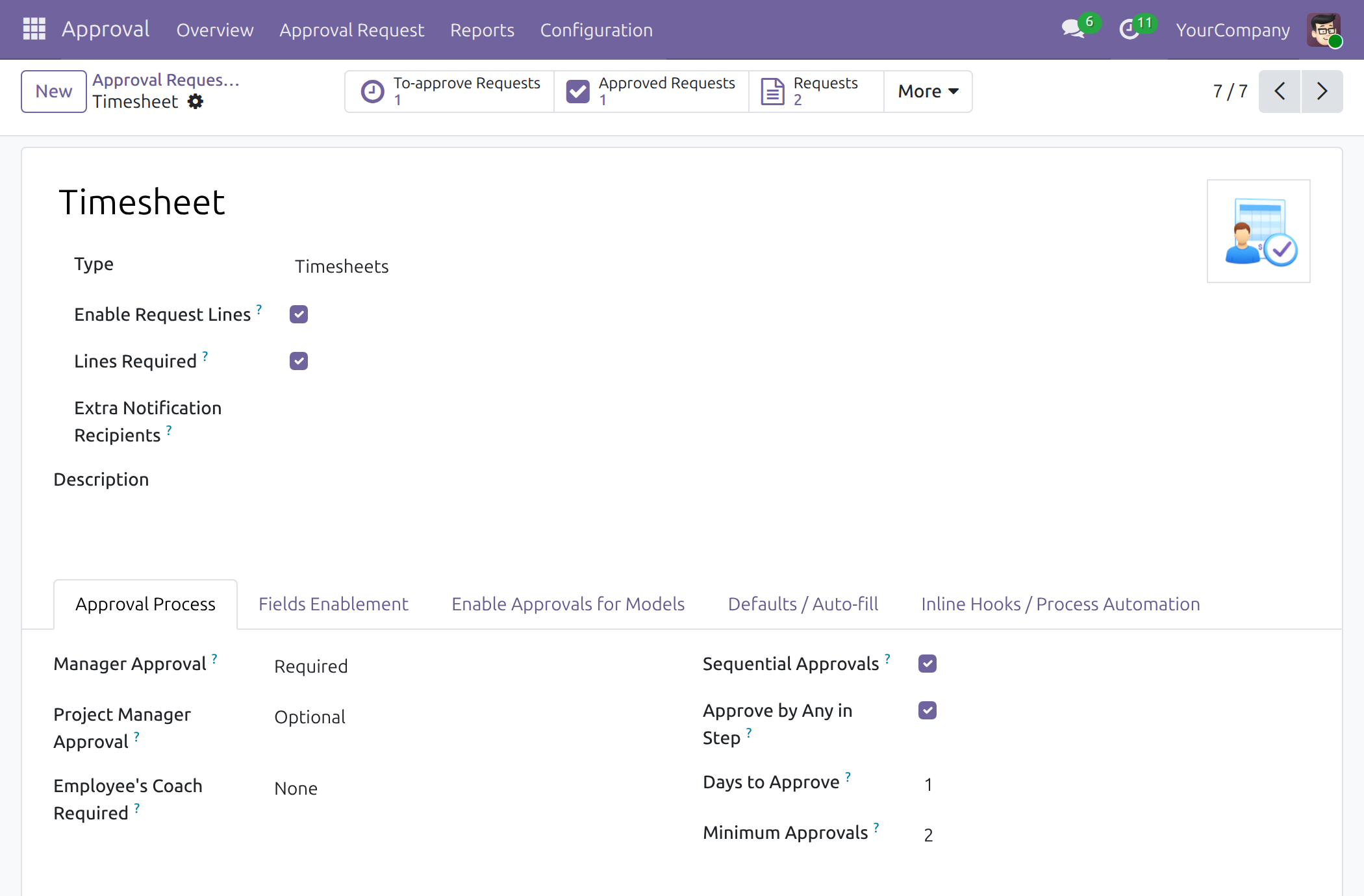
Task: Open YourCompany company switcher
Action: coord(1233,30)
